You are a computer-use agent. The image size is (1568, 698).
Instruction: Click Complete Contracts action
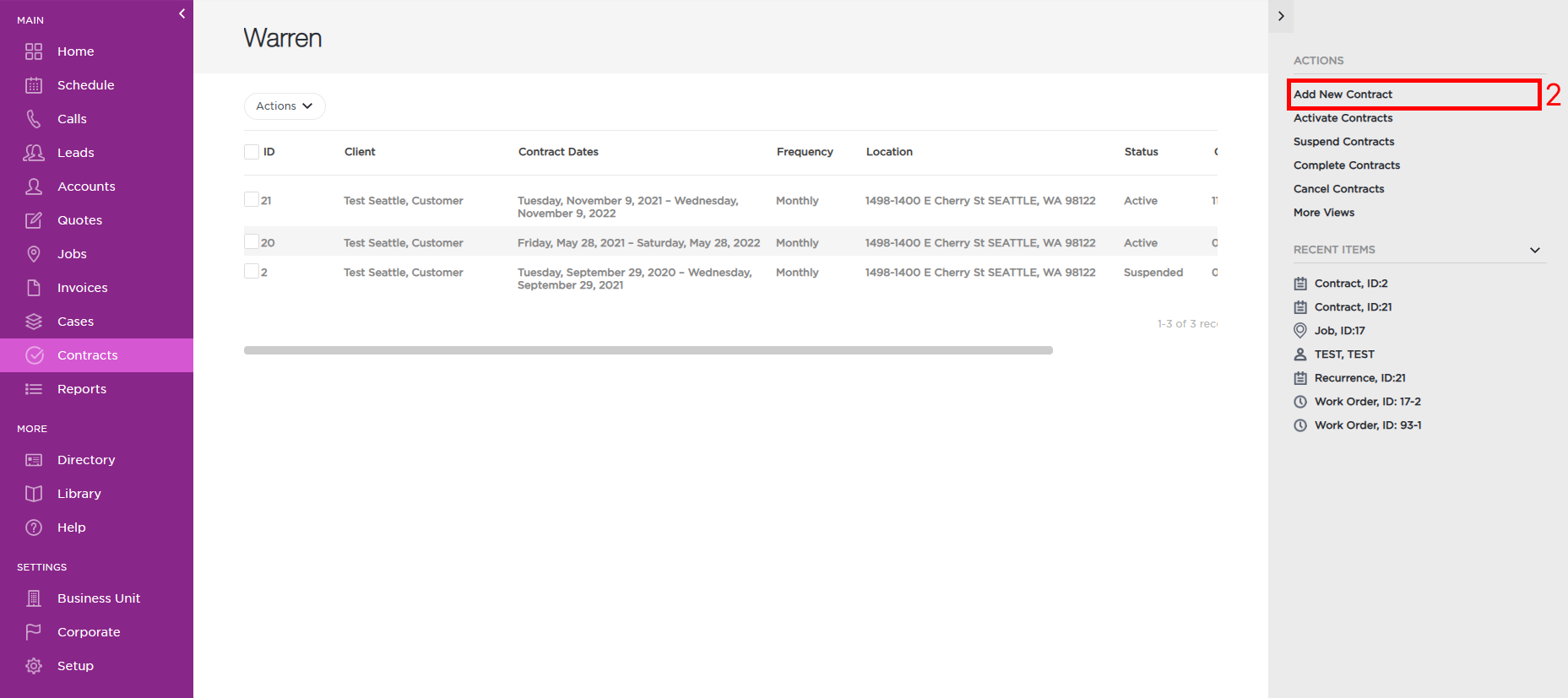click(1347, 165)
